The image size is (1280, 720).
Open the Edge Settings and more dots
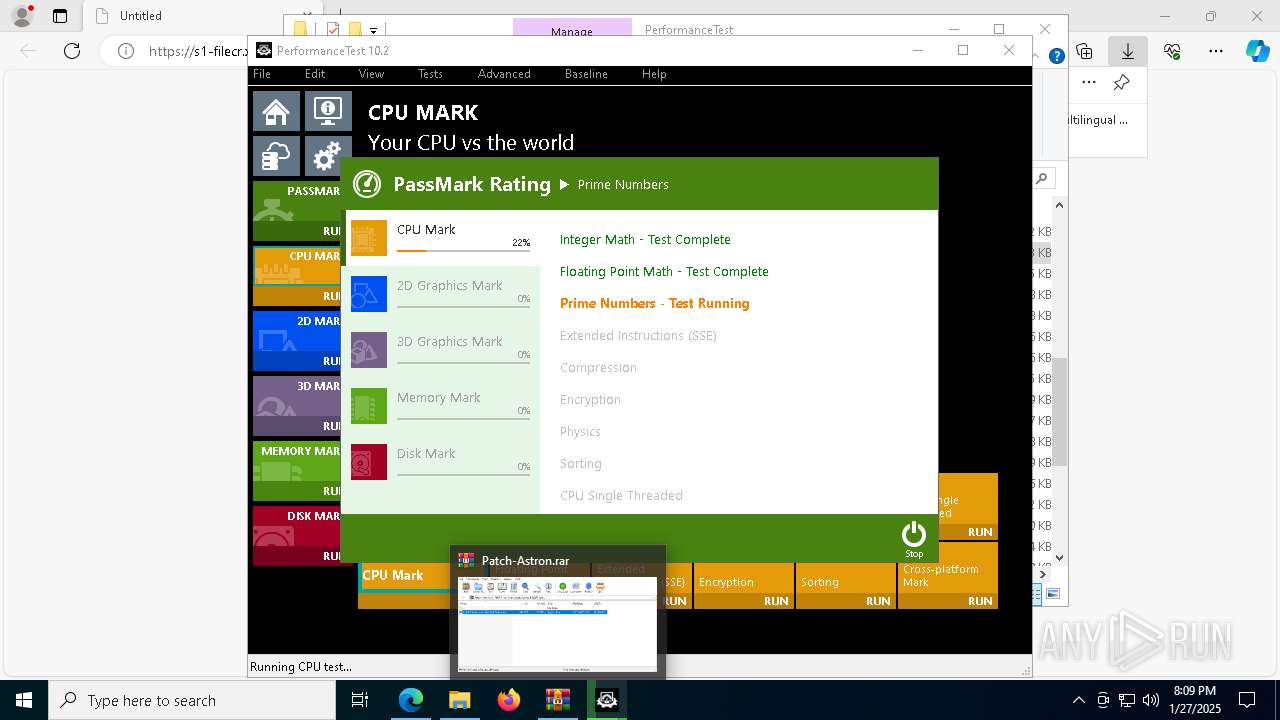pos(1216,51)
